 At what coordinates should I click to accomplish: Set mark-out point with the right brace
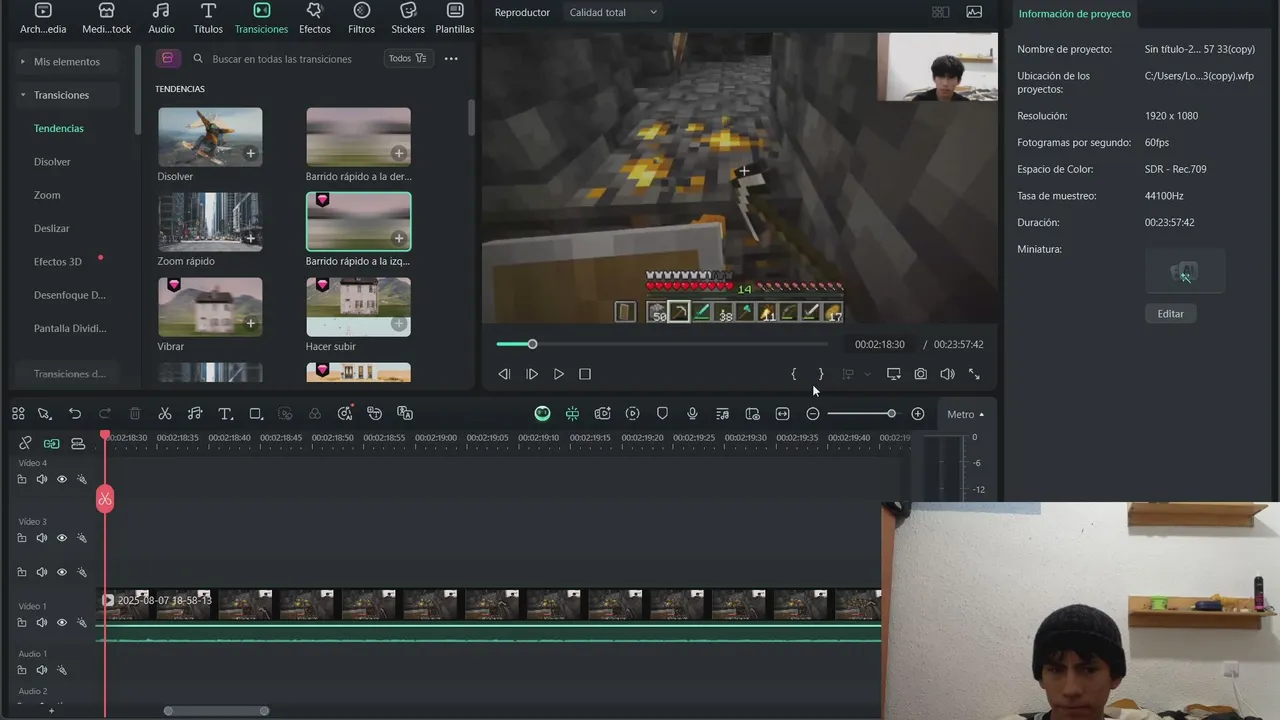coord(821,374)
